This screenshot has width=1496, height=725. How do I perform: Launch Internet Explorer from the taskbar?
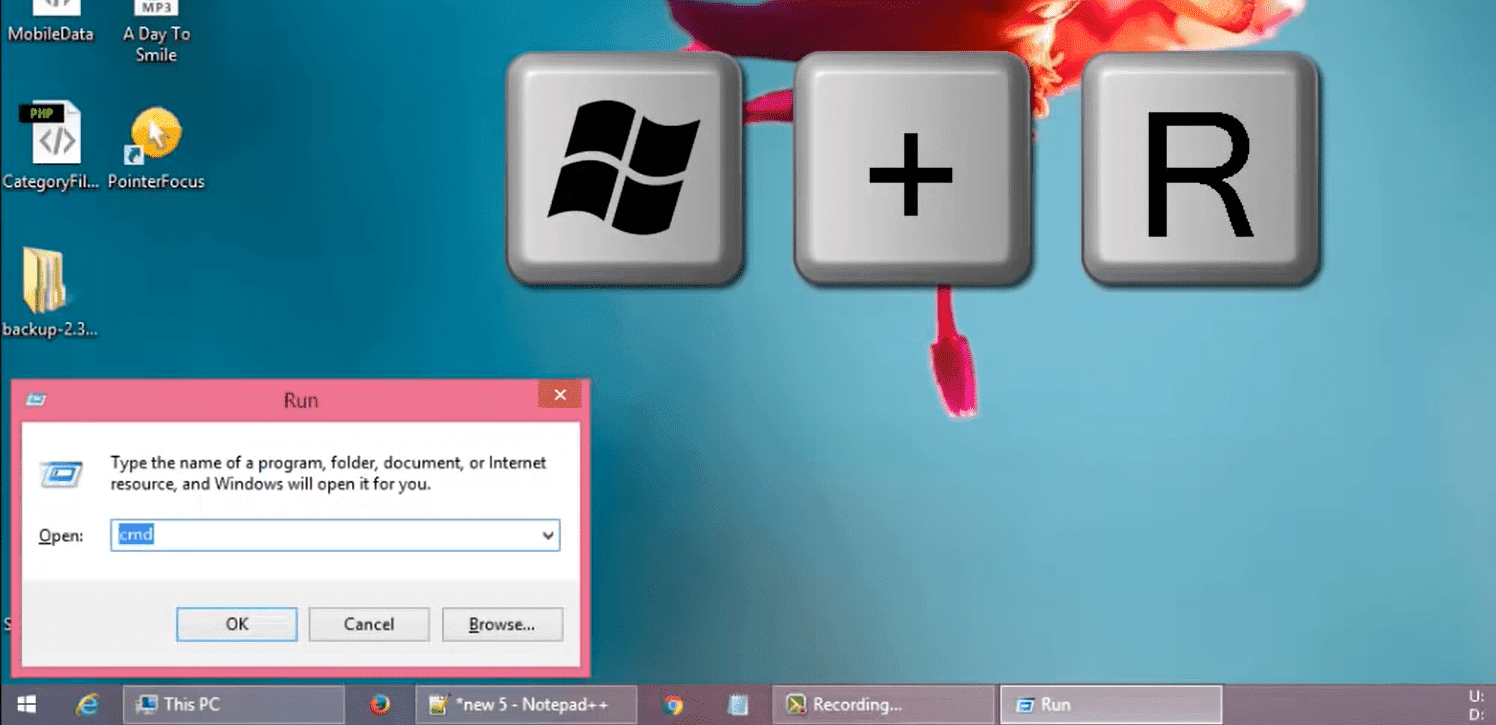(x=88, y=705)
